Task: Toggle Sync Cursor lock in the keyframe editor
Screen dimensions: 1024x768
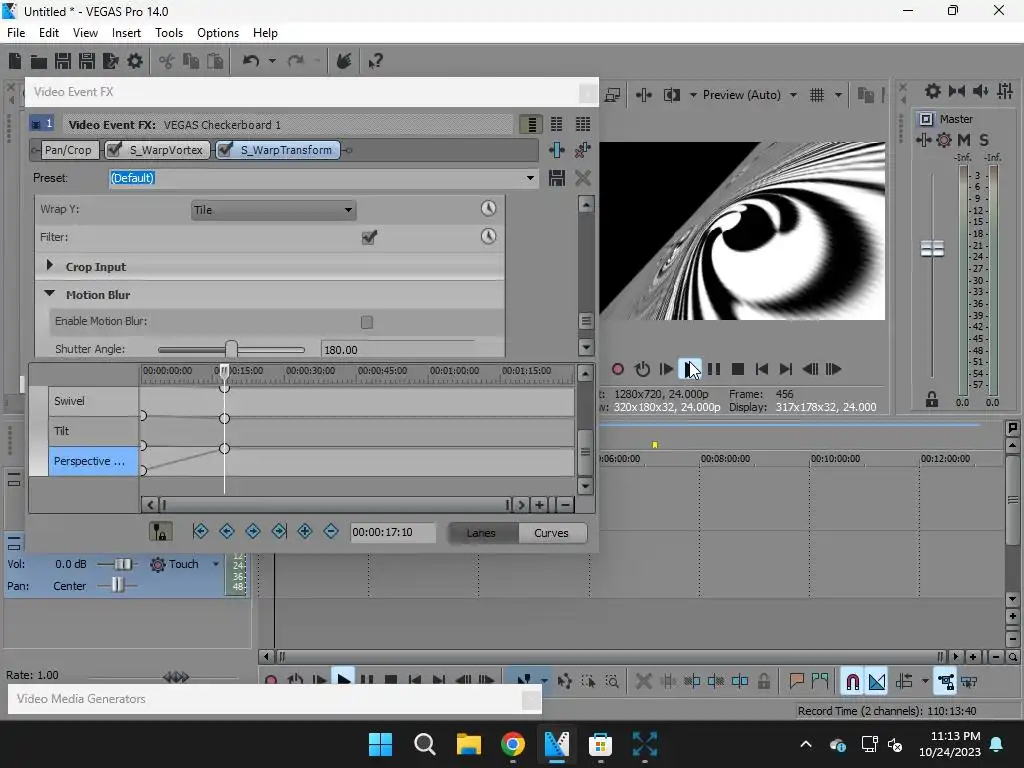Action: [160, 532]
